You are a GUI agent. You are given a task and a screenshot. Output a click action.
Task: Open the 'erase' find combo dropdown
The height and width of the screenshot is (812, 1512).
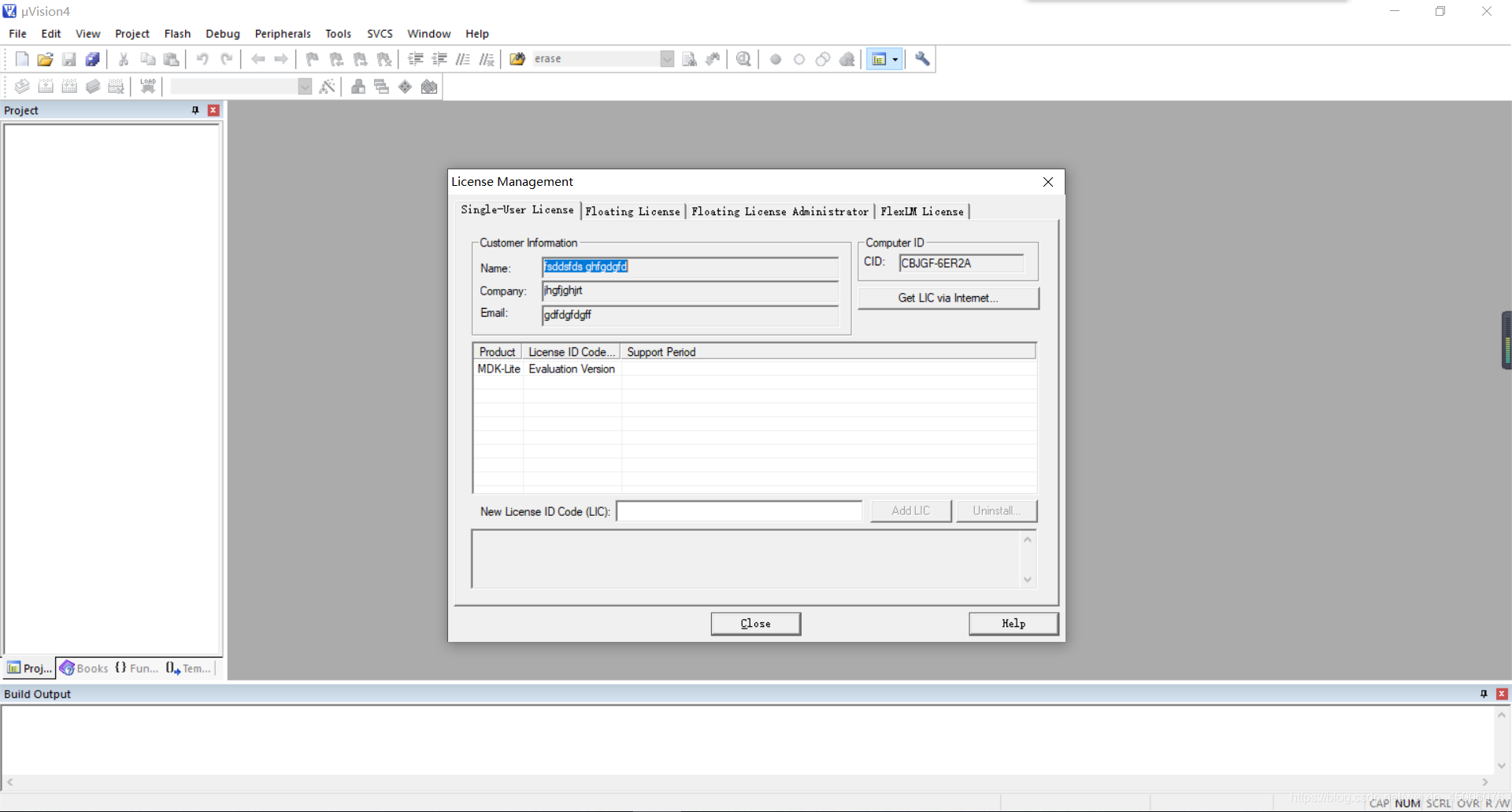pos(667,59)
